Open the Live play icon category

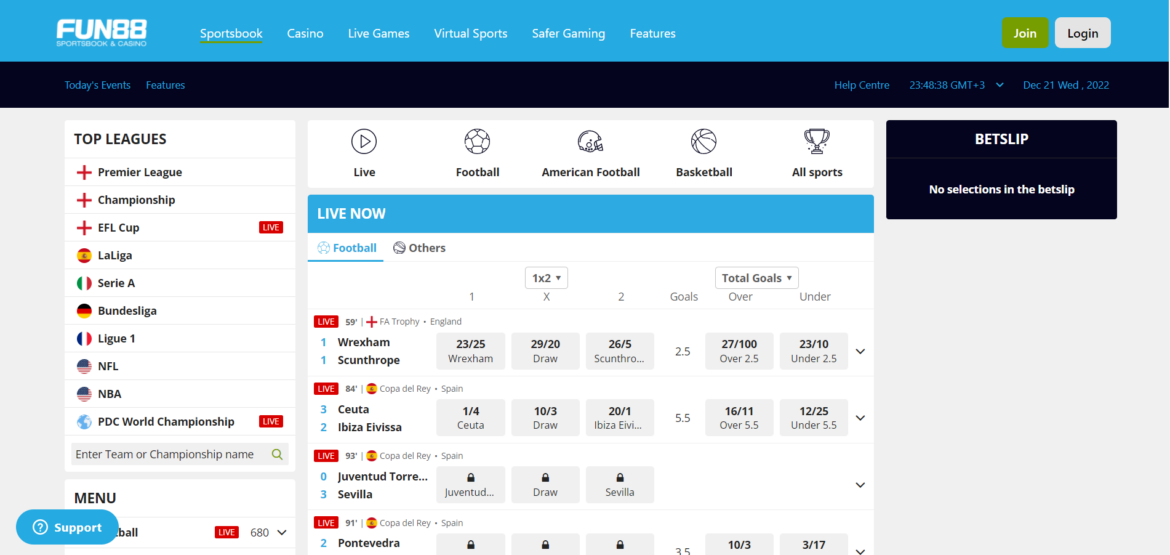point(364,141)
